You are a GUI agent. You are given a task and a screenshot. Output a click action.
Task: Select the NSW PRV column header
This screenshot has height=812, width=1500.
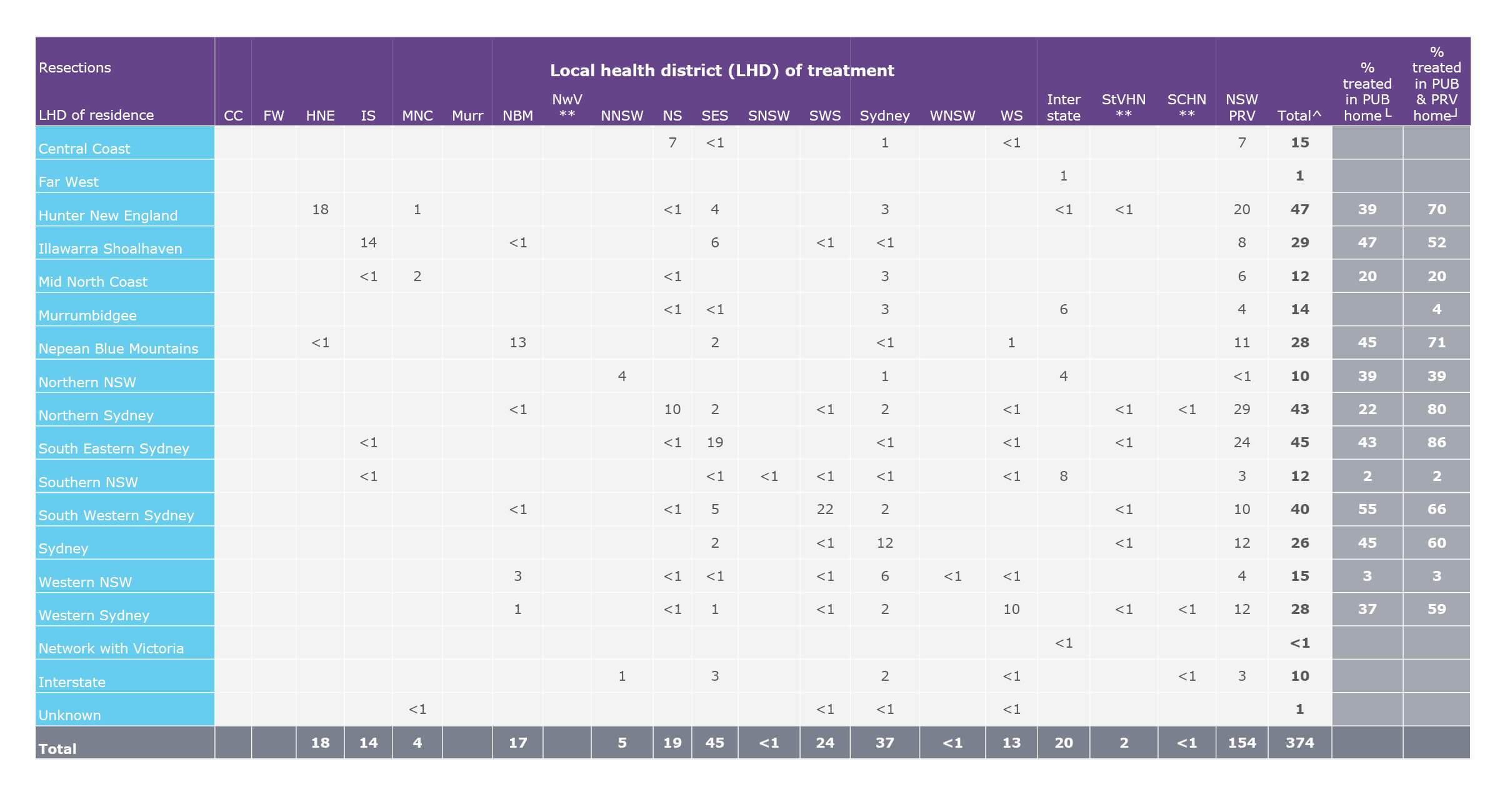pos(1242,107)
